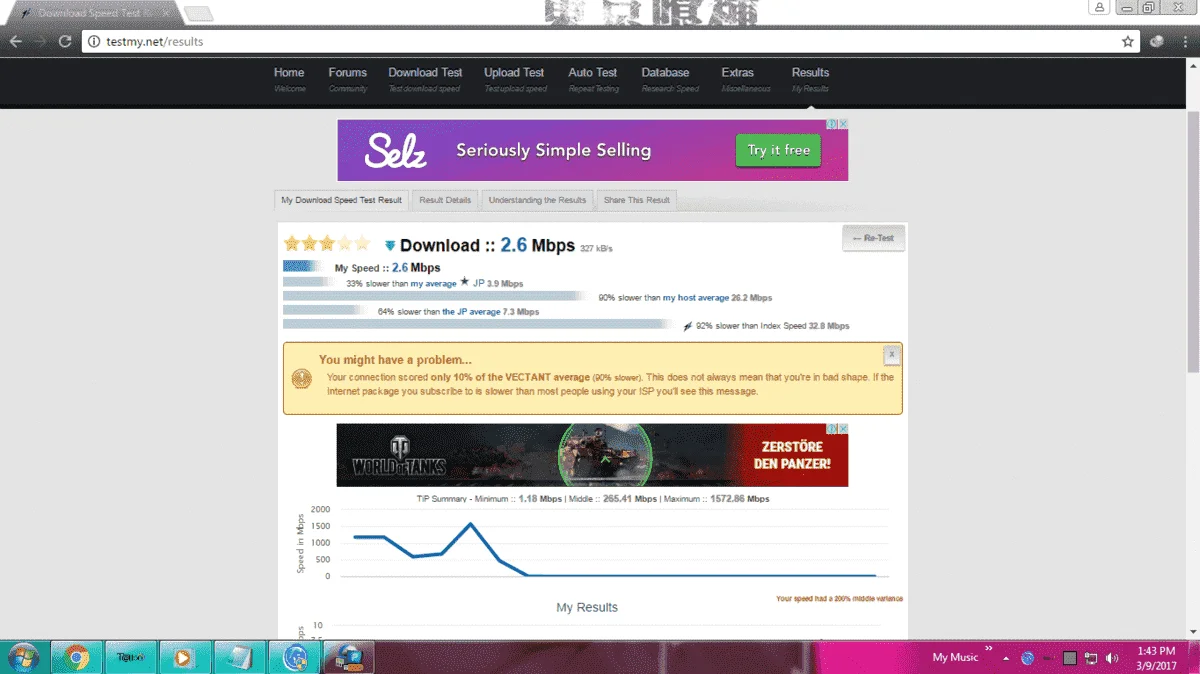Image resolution: width=1200 pixels, height=674 pixels.
Task: Open the Home menu item
Action: 289,79
